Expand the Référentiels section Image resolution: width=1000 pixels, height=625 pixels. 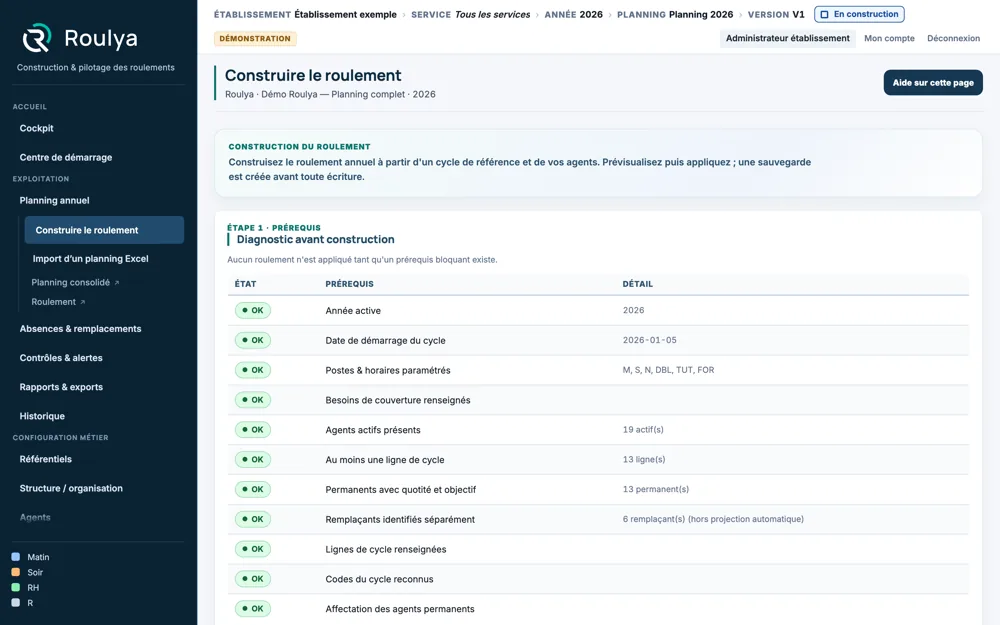point(46,459)
